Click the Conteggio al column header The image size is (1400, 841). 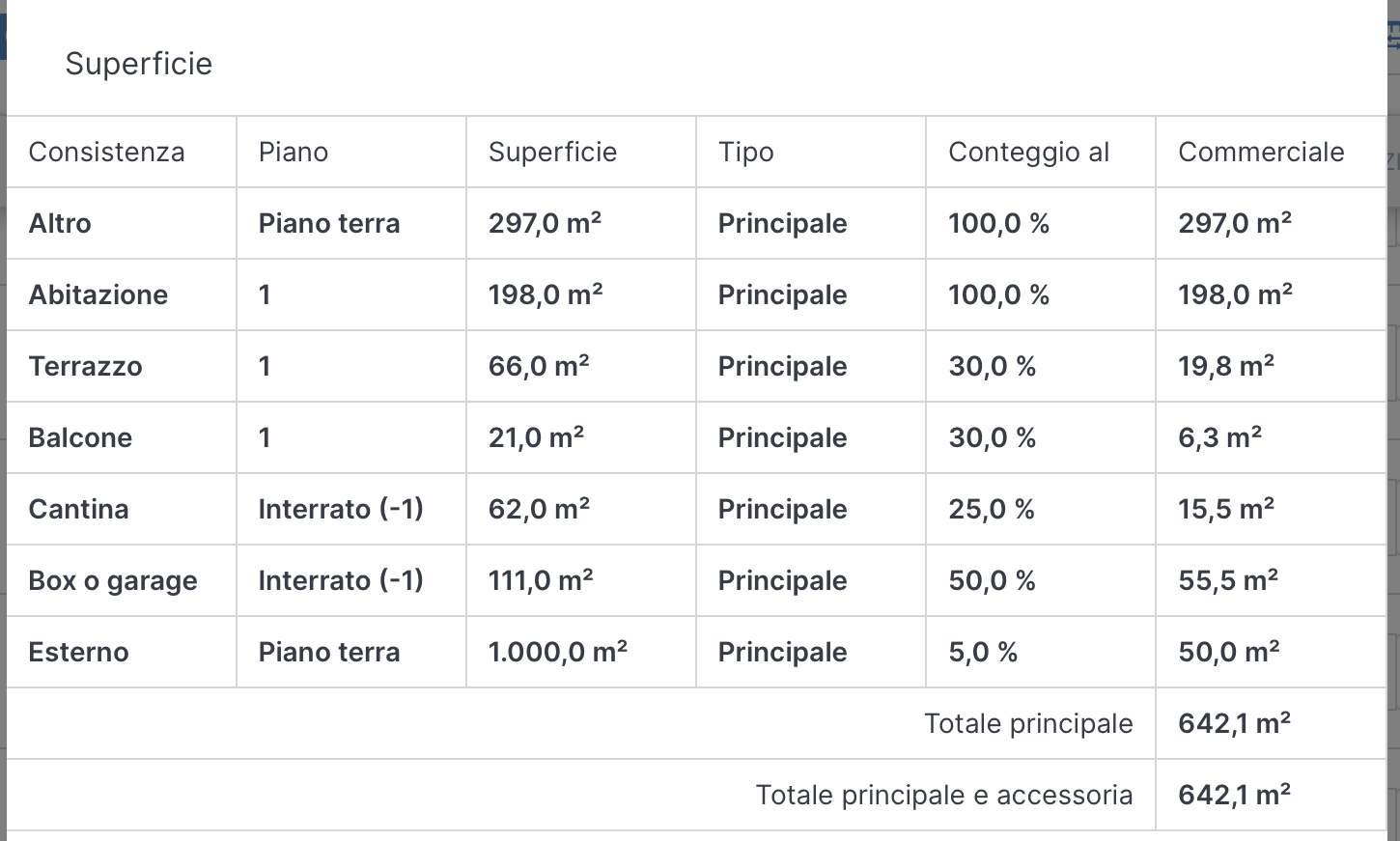coord(1028,152)
